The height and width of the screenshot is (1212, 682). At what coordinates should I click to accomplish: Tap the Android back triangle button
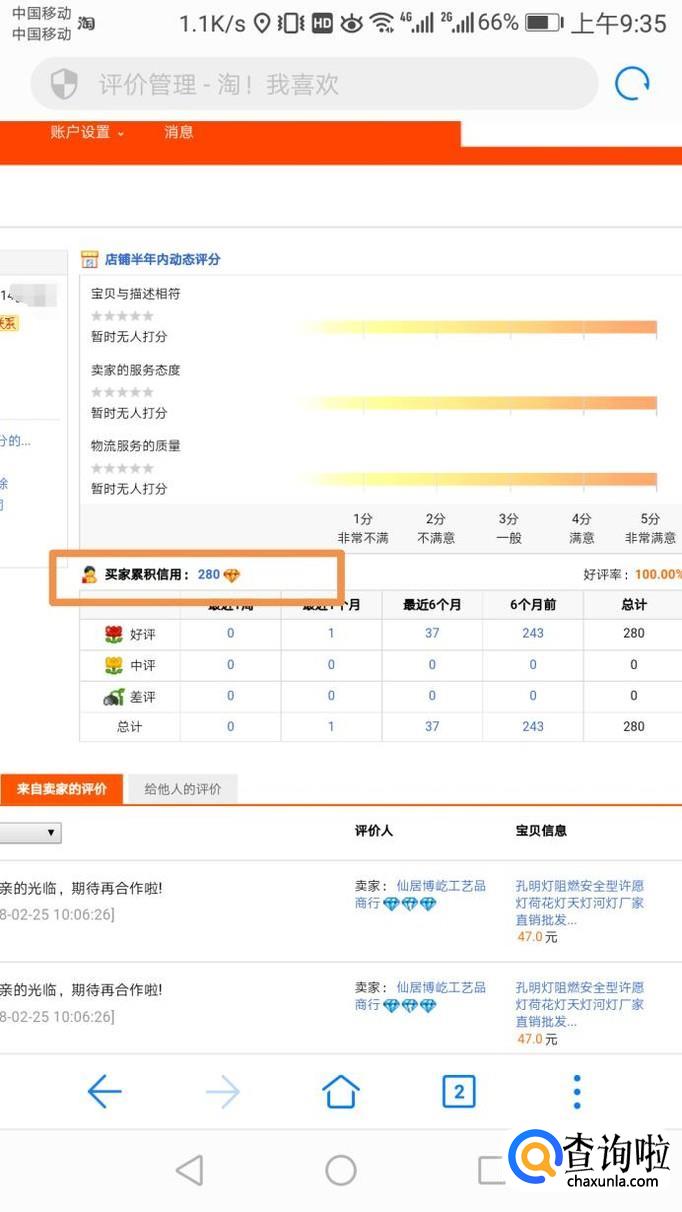pos(189,1170)
